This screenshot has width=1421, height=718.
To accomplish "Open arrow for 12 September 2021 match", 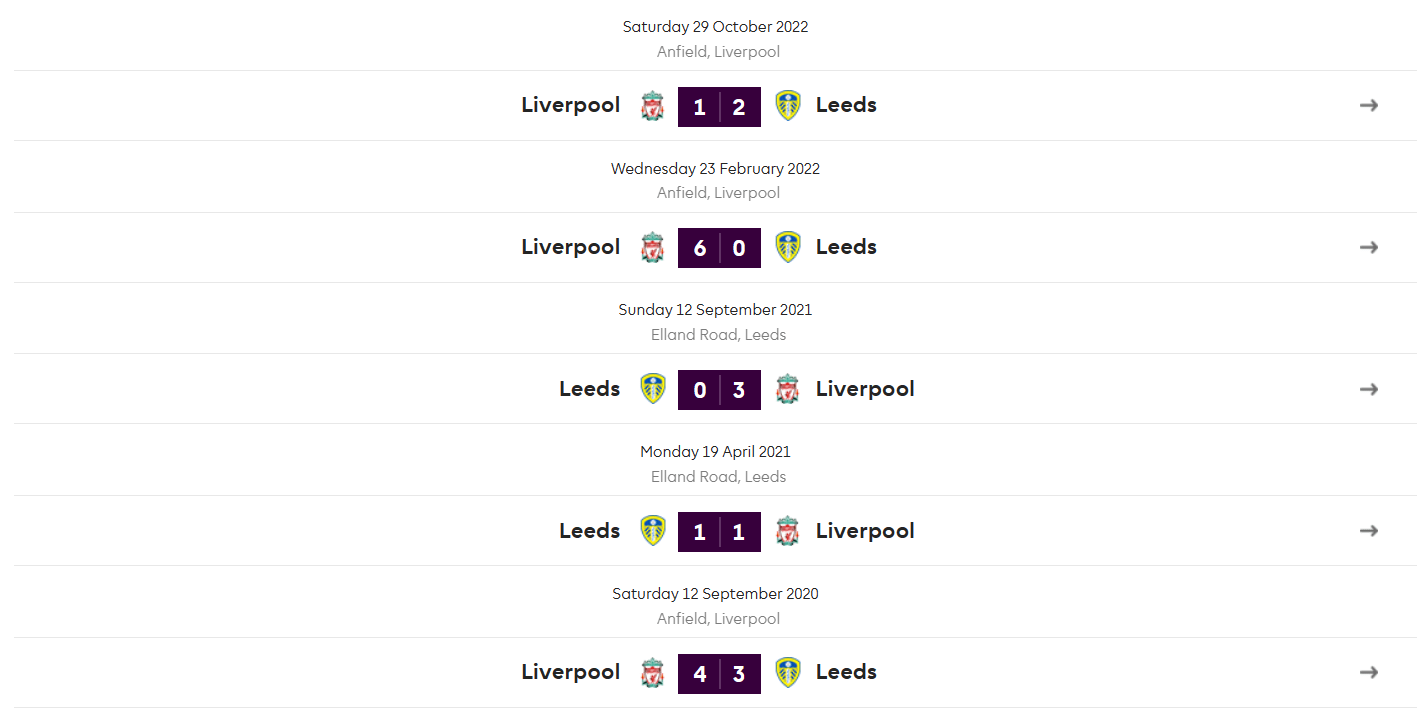I will [1369, 389].
